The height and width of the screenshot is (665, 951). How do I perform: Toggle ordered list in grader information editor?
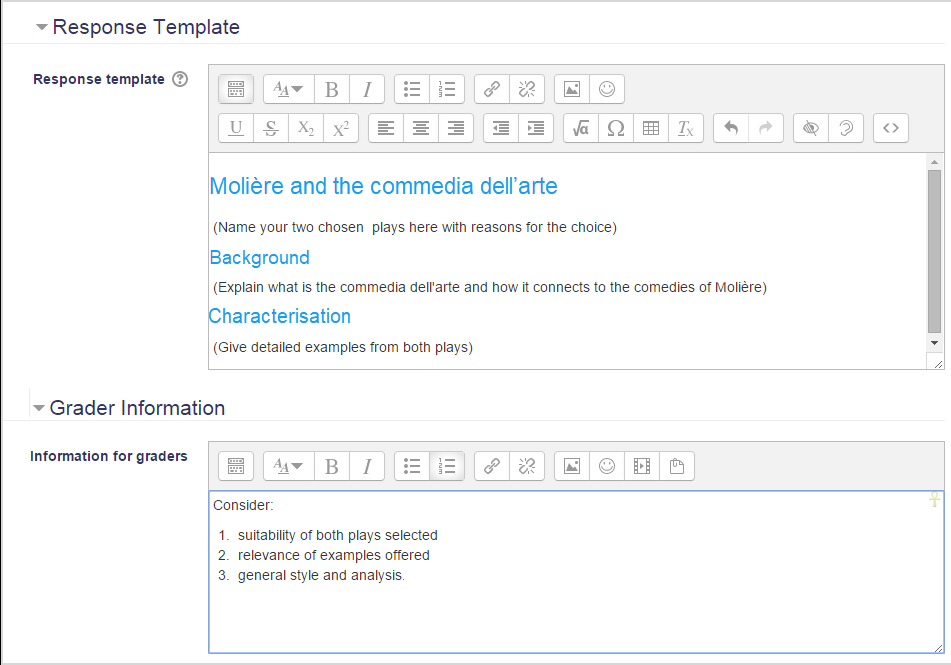[x=447, y=466]
